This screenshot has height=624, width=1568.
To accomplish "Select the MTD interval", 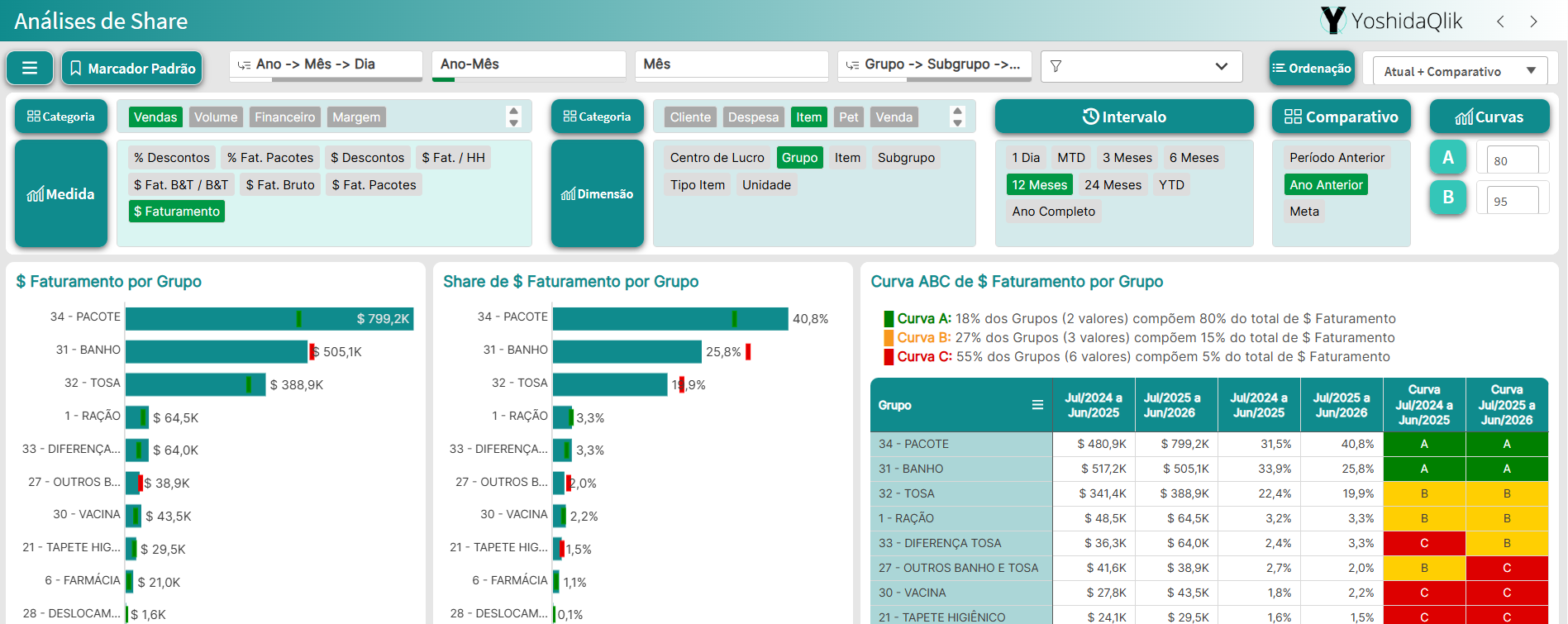I will pos(1071,158).
